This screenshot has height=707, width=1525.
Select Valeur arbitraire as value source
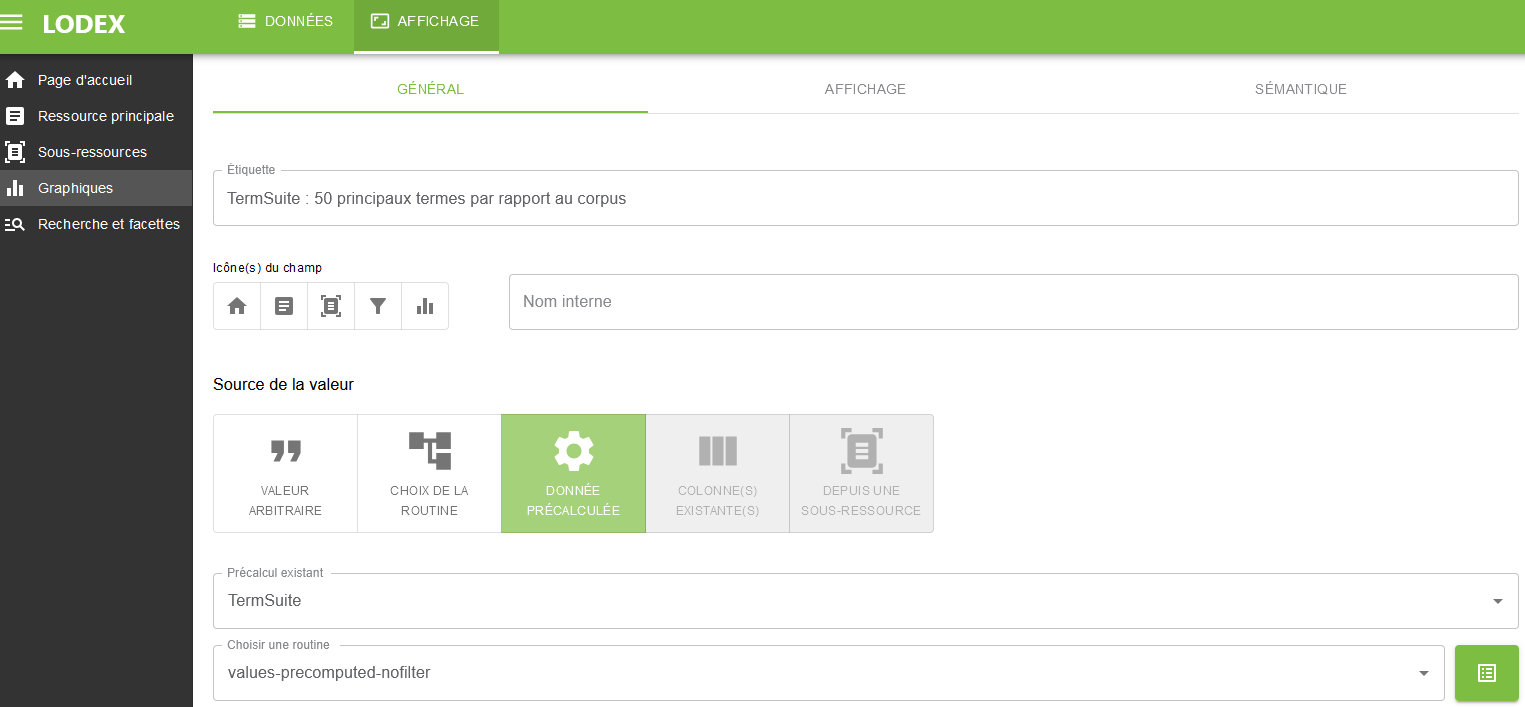coord(285,473)
